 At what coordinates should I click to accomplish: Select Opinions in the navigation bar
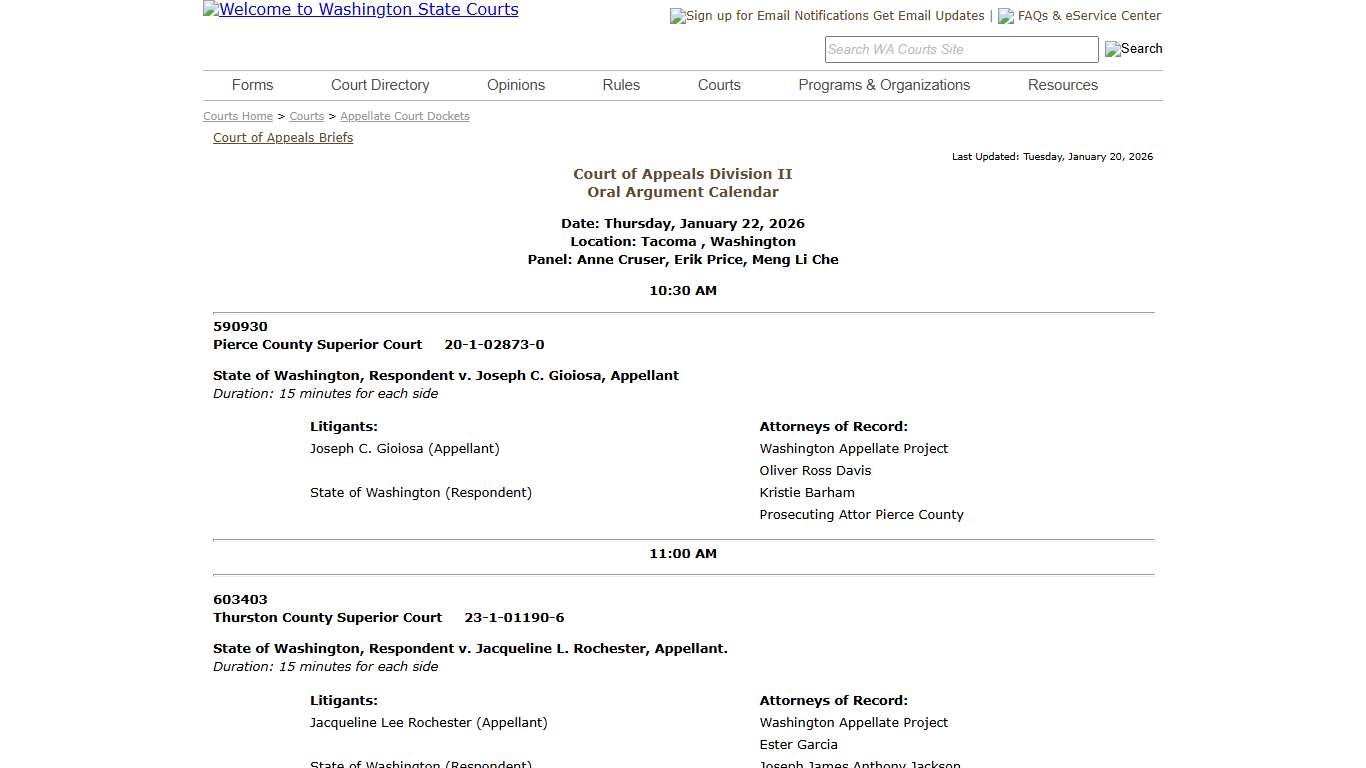click(515, 85)
